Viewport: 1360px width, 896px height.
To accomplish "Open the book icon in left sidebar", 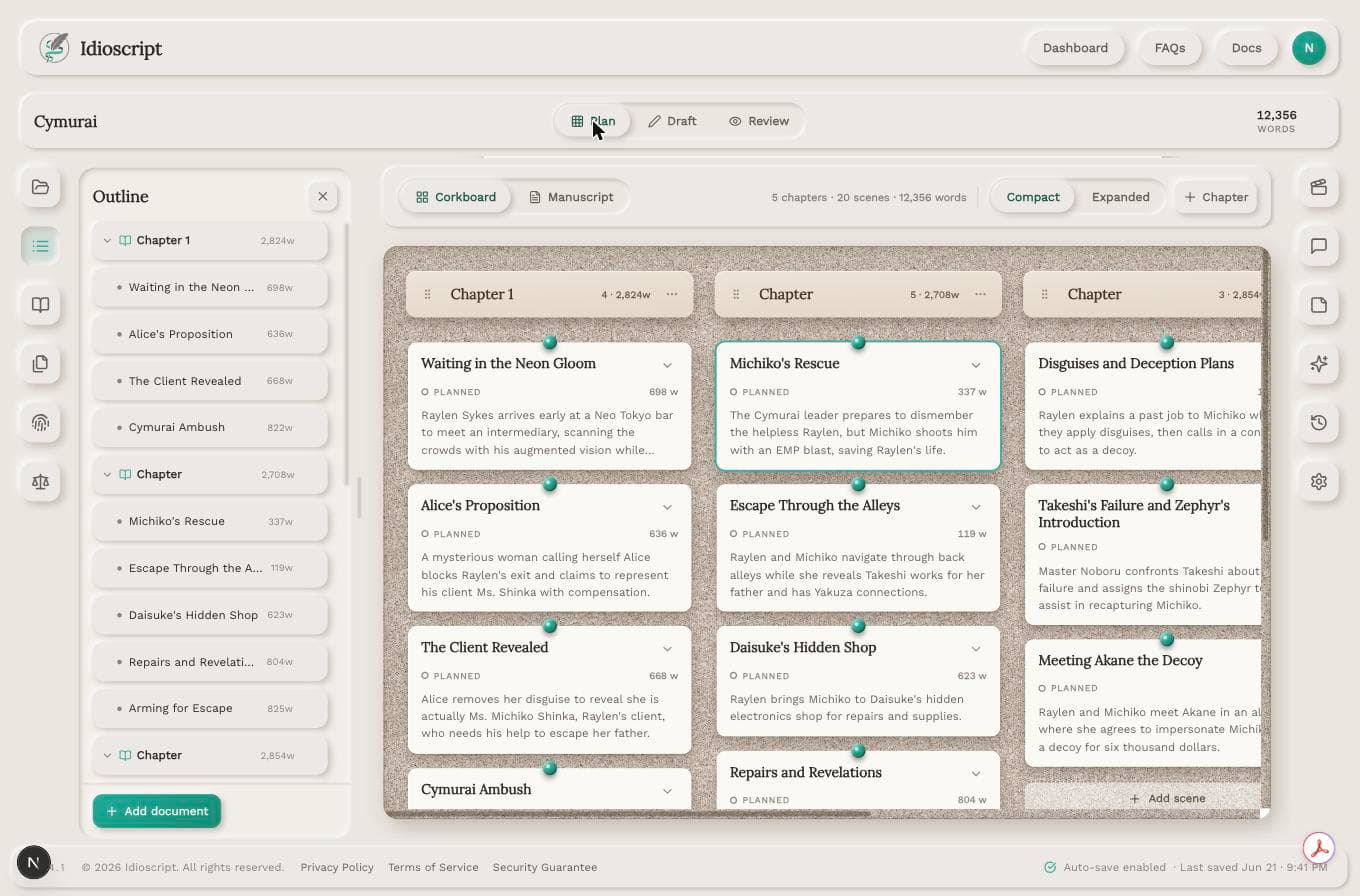I will [x=40, y=305].
